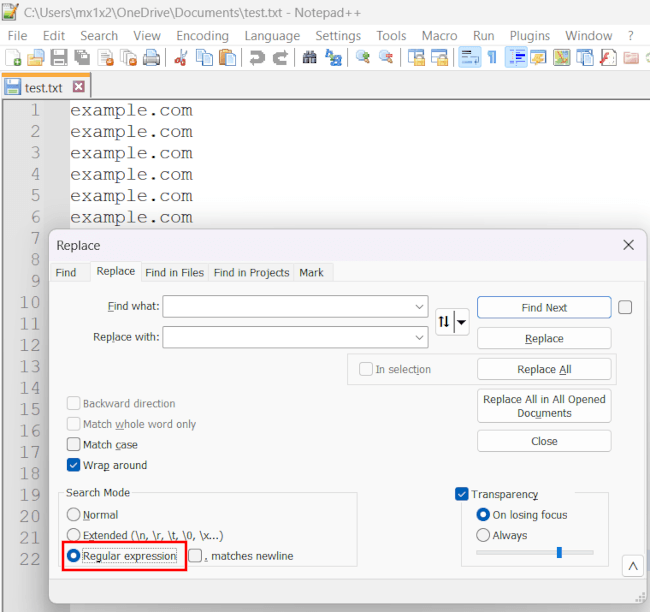Click the transparency slider handle

coord(559,552)
